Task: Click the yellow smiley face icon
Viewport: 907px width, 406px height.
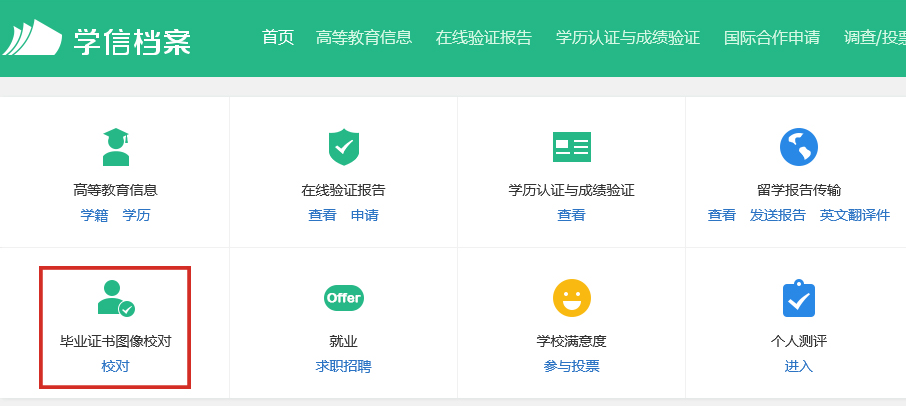Action: click(x=571, y=298)
